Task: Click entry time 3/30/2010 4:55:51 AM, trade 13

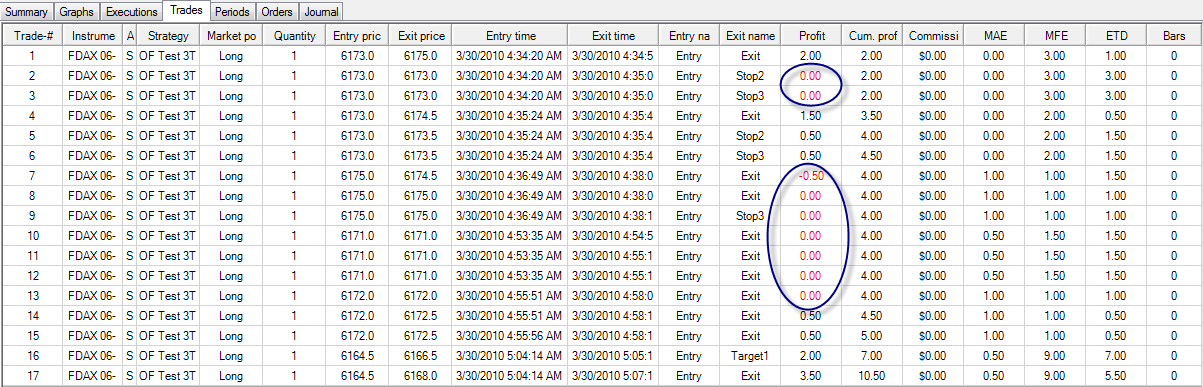Action: click(x=509, y=296)
